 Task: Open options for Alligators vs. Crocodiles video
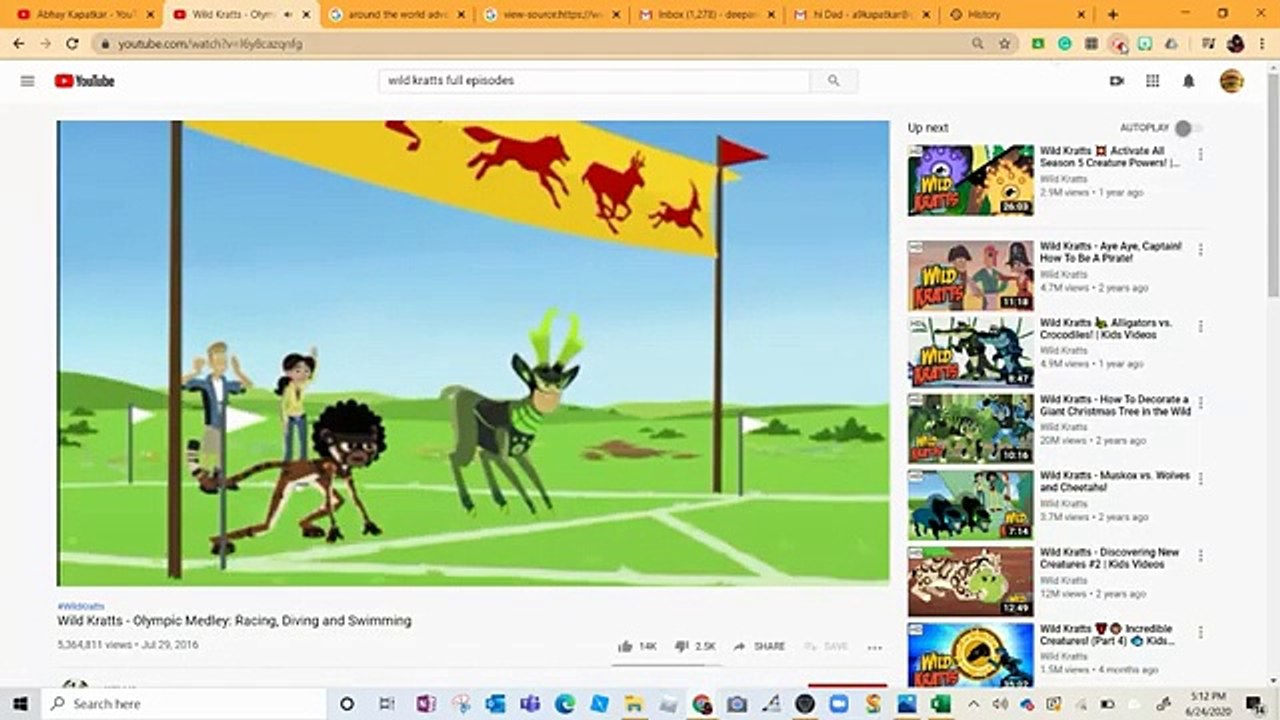1200,327
